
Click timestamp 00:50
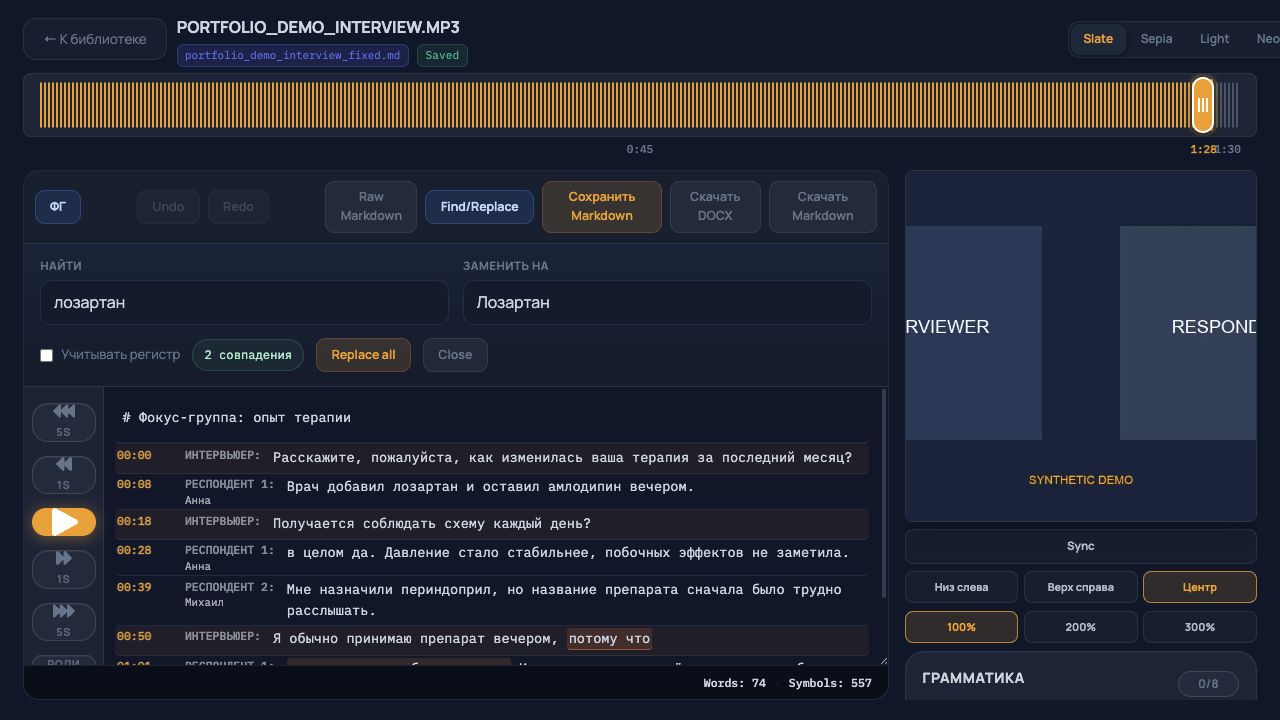(134, 637)
